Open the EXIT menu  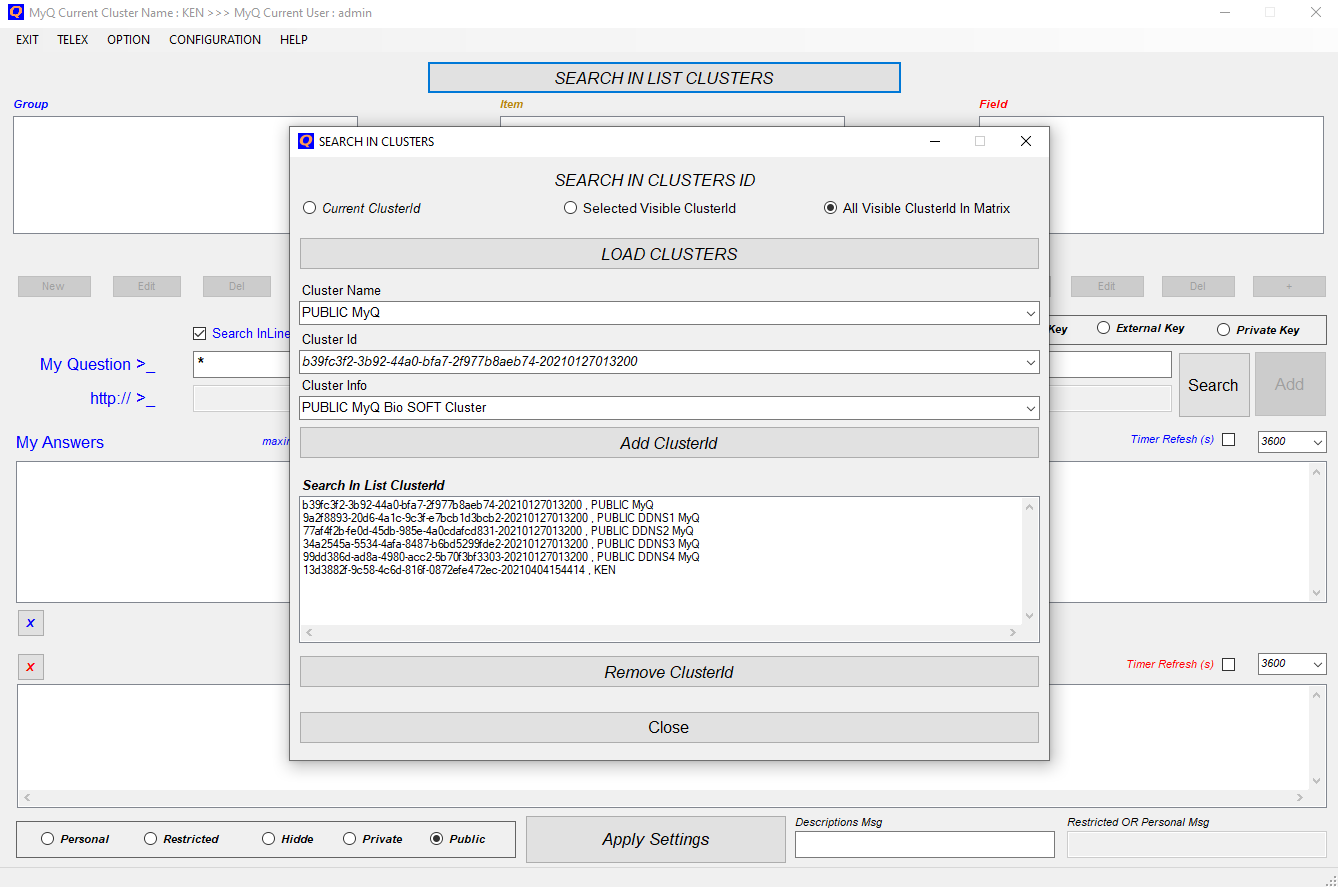(27, 40)
